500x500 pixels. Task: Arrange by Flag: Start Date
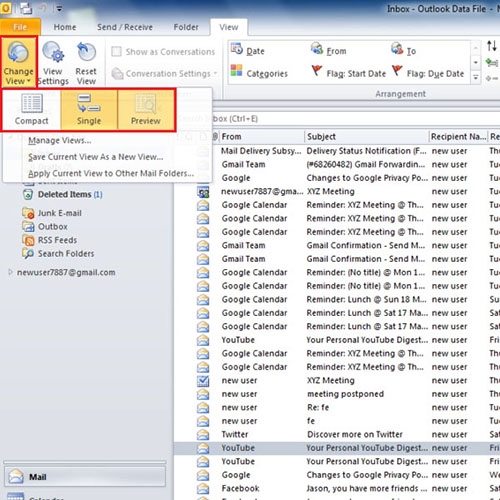[x=349, y=73]
